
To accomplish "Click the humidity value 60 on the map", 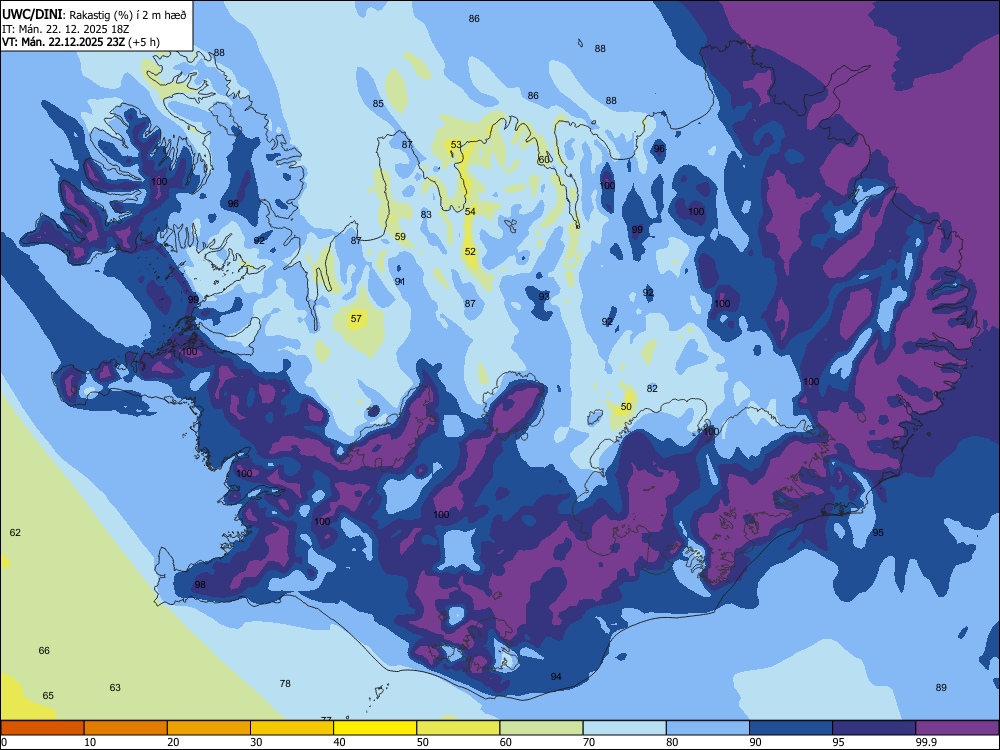I will pyautogui.click(x=544, y=159).
